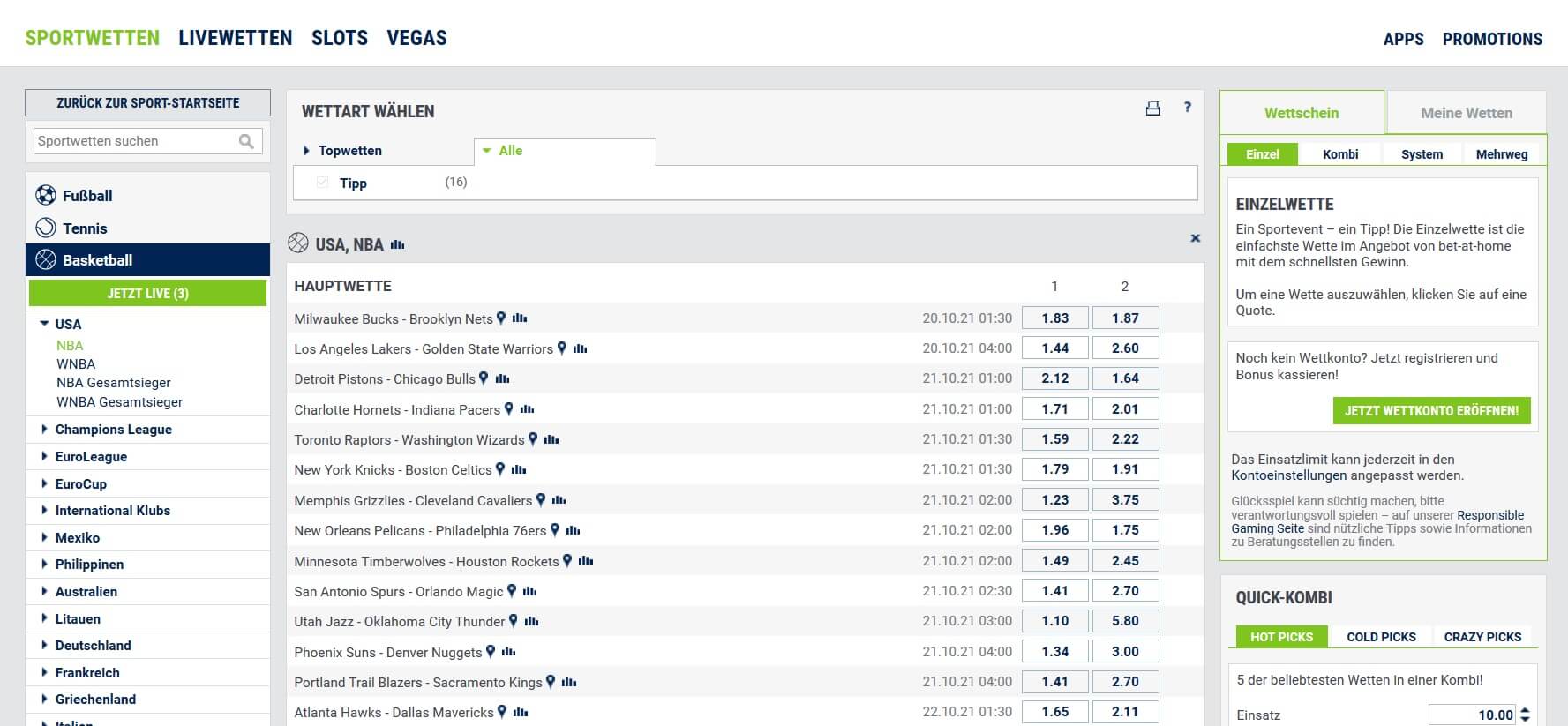Viewport: 1568px width, 726px height.
Task: Open stats icon for Trail Blazers - Sacramento Kings
Action: [x=569, y=682]
